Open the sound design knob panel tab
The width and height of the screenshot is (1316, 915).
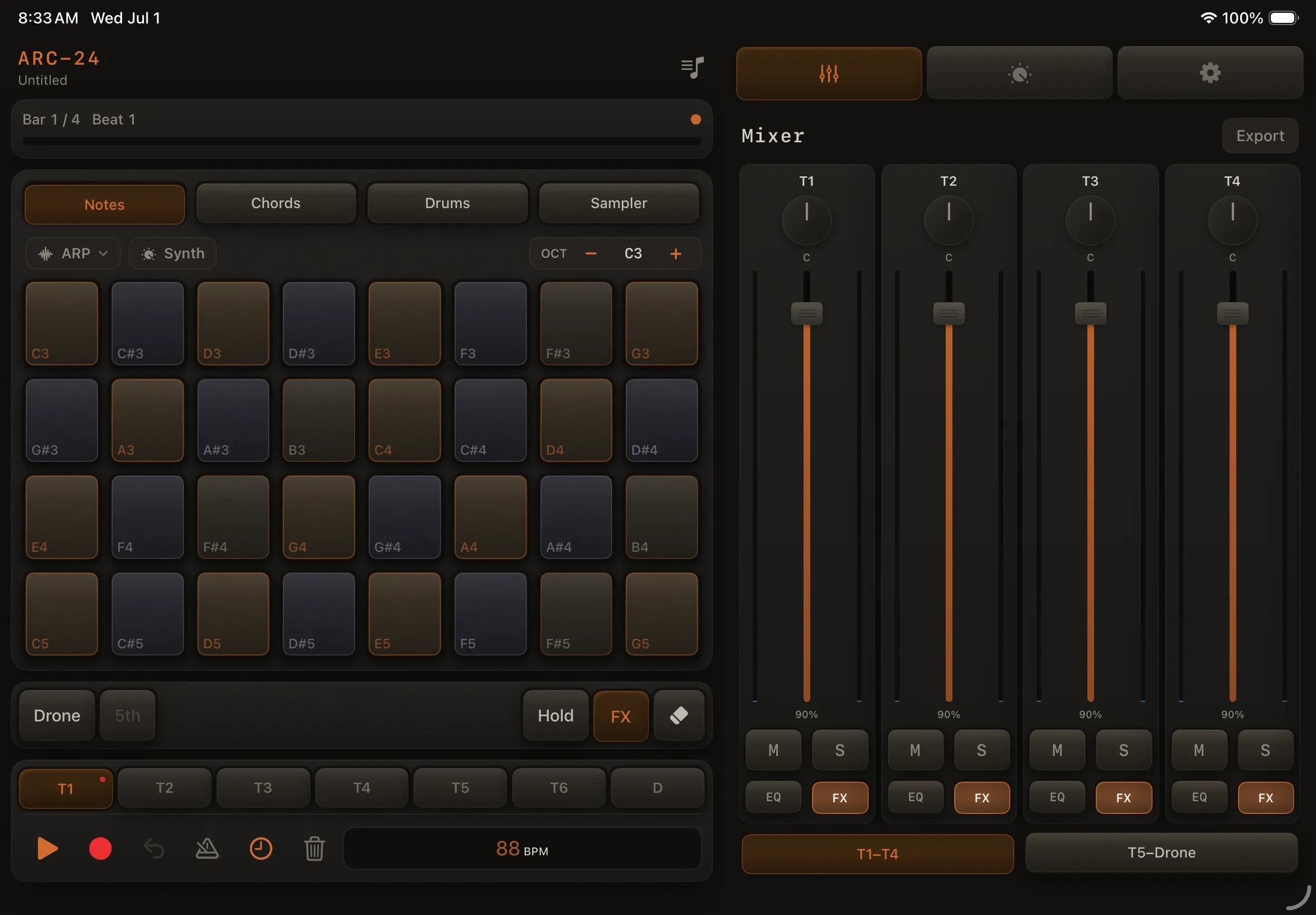(x=1019, y=74)
